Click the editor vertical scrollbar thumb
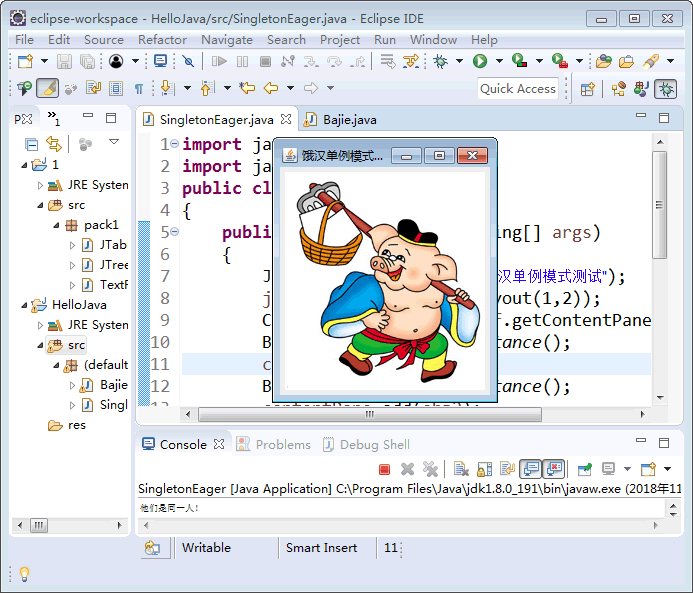 coord(660,205)
